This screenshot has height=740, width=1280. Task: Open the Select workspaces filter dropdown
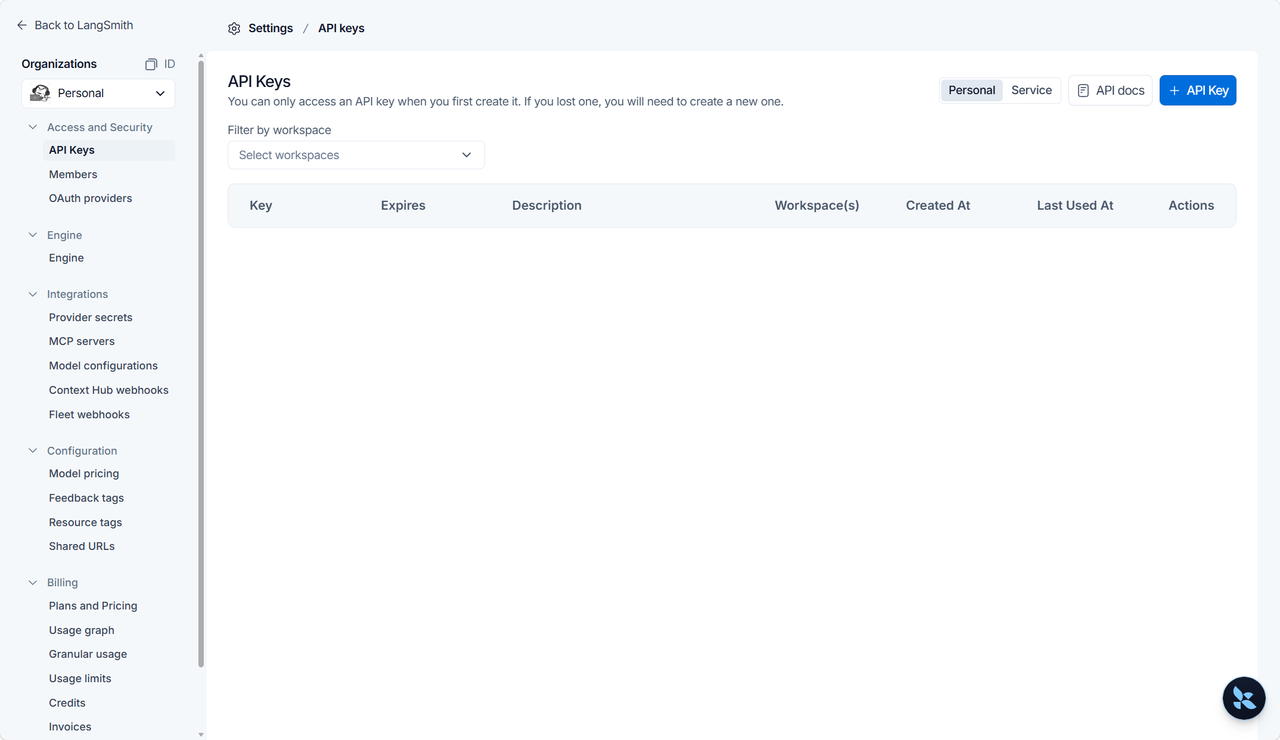tap(356, 155)
